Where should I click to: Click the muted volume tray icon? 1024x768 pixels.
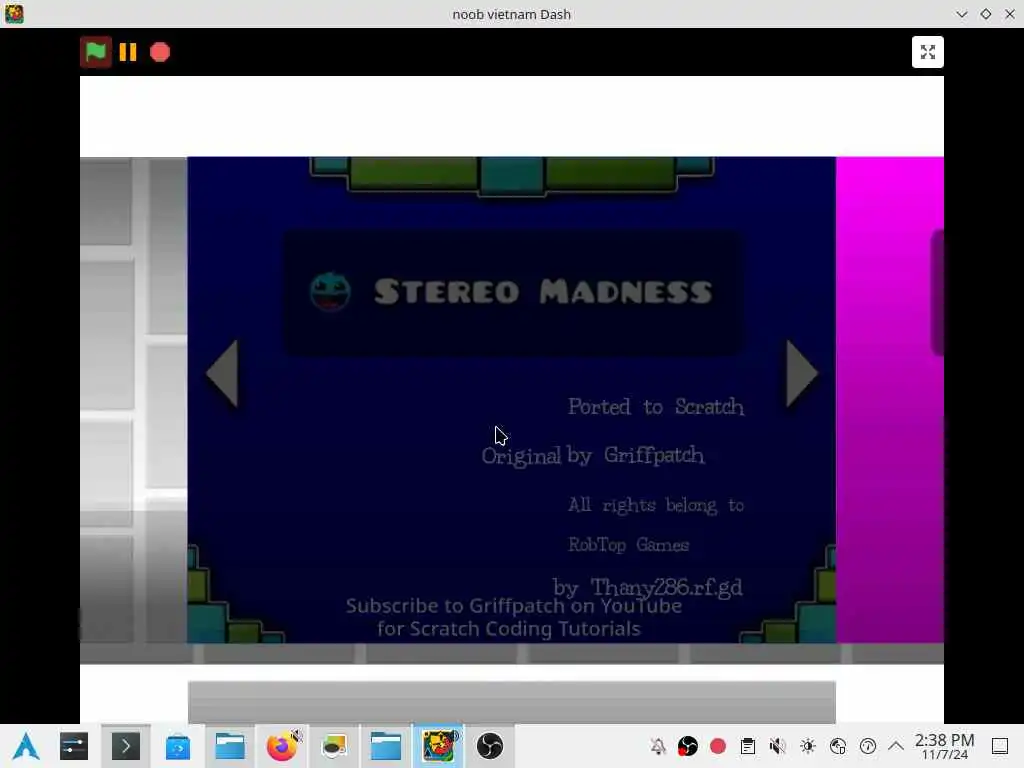tap(778, 746)
